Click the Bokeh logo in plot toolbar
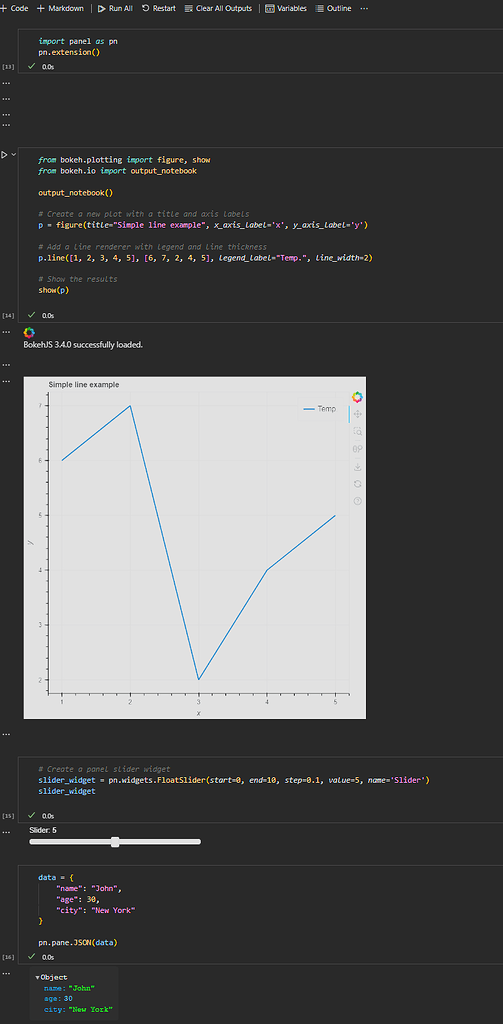 pos(357,396)
